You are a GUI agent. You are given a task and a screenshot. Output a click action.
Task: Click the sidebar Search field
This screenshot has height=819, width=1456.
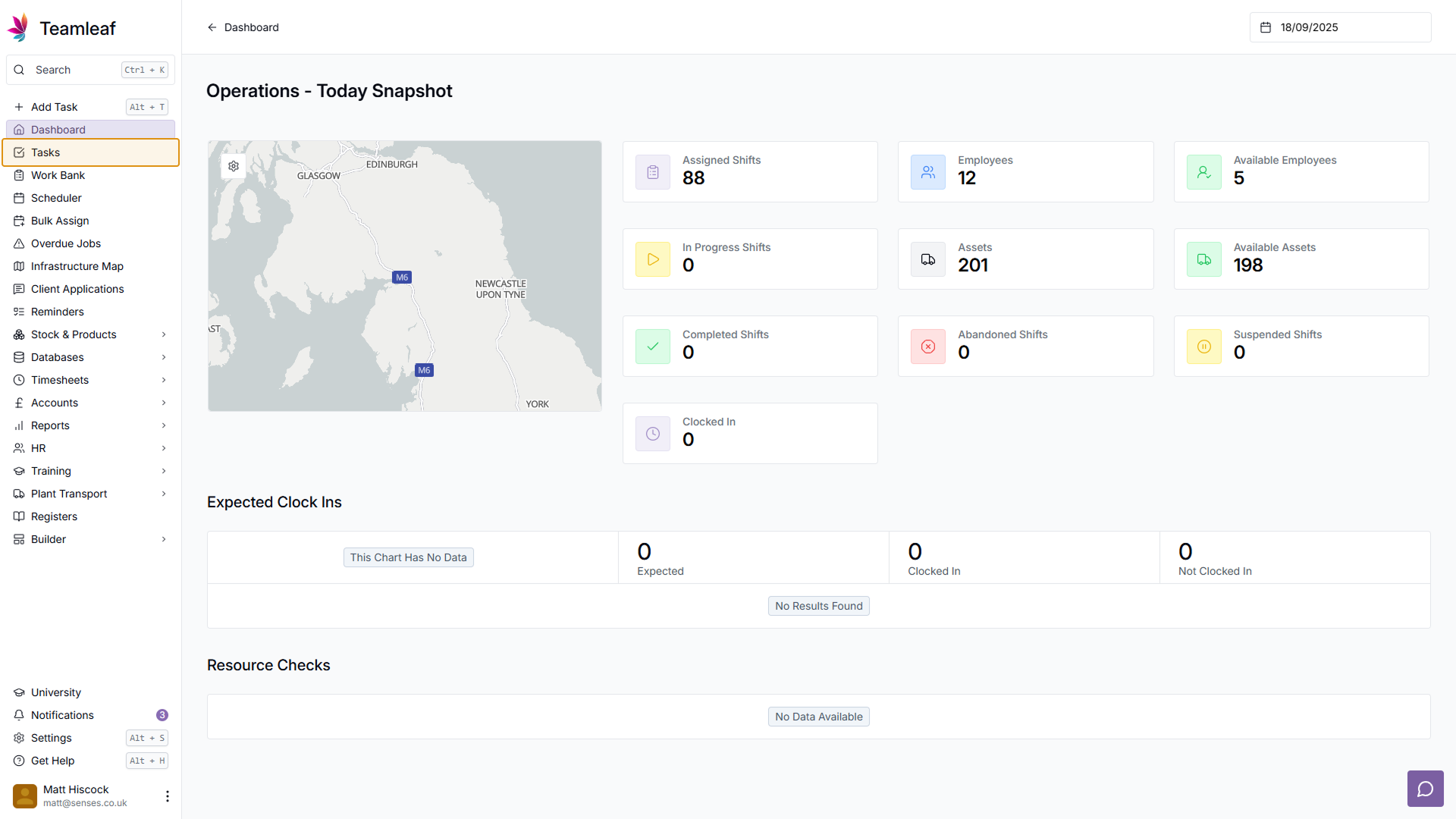[76, 70]
